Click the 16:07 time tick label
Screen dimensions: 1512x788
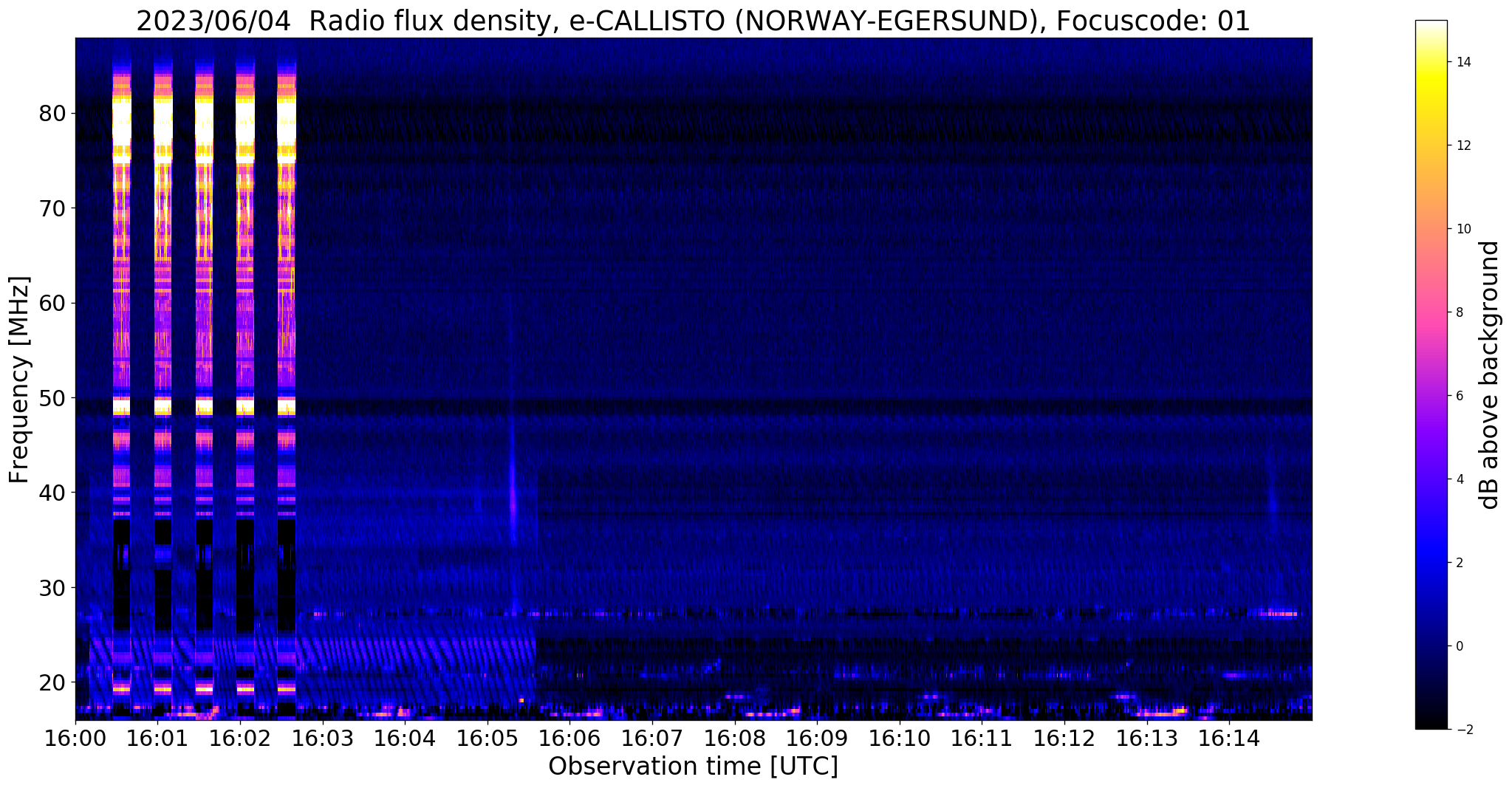click(652, 738)
